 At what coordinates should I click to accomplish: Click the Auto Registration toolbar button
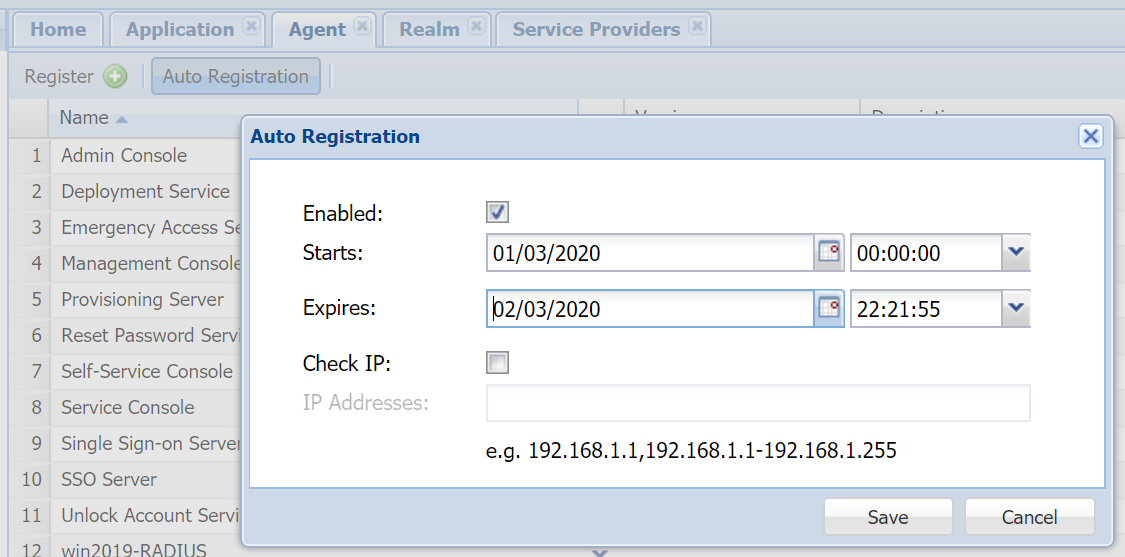tap(236, 76)
